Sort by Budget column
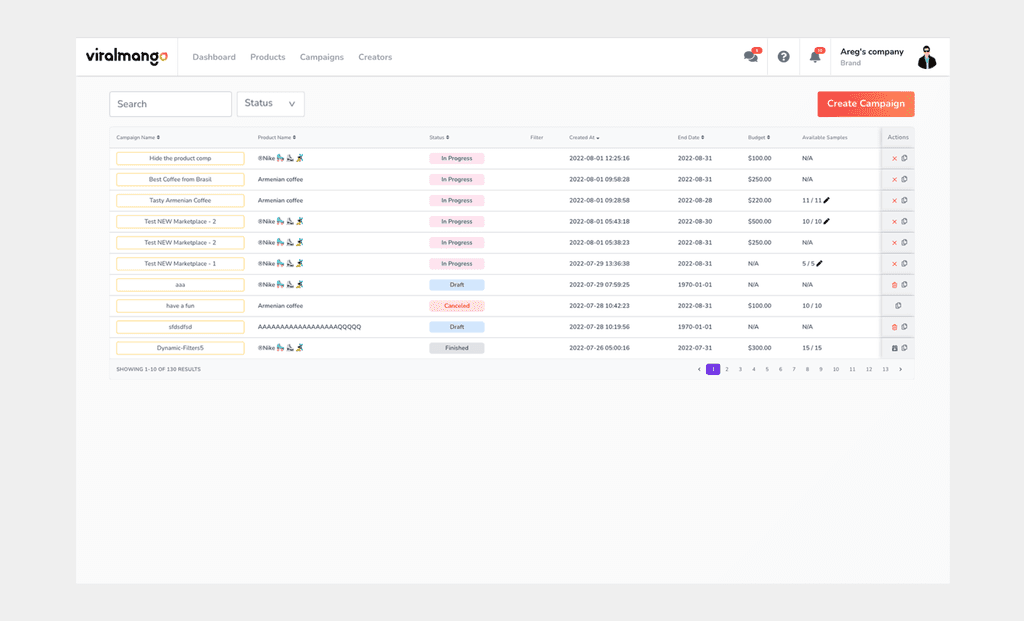The width and height of the screenshot is (1024, 621). (759, 138)
